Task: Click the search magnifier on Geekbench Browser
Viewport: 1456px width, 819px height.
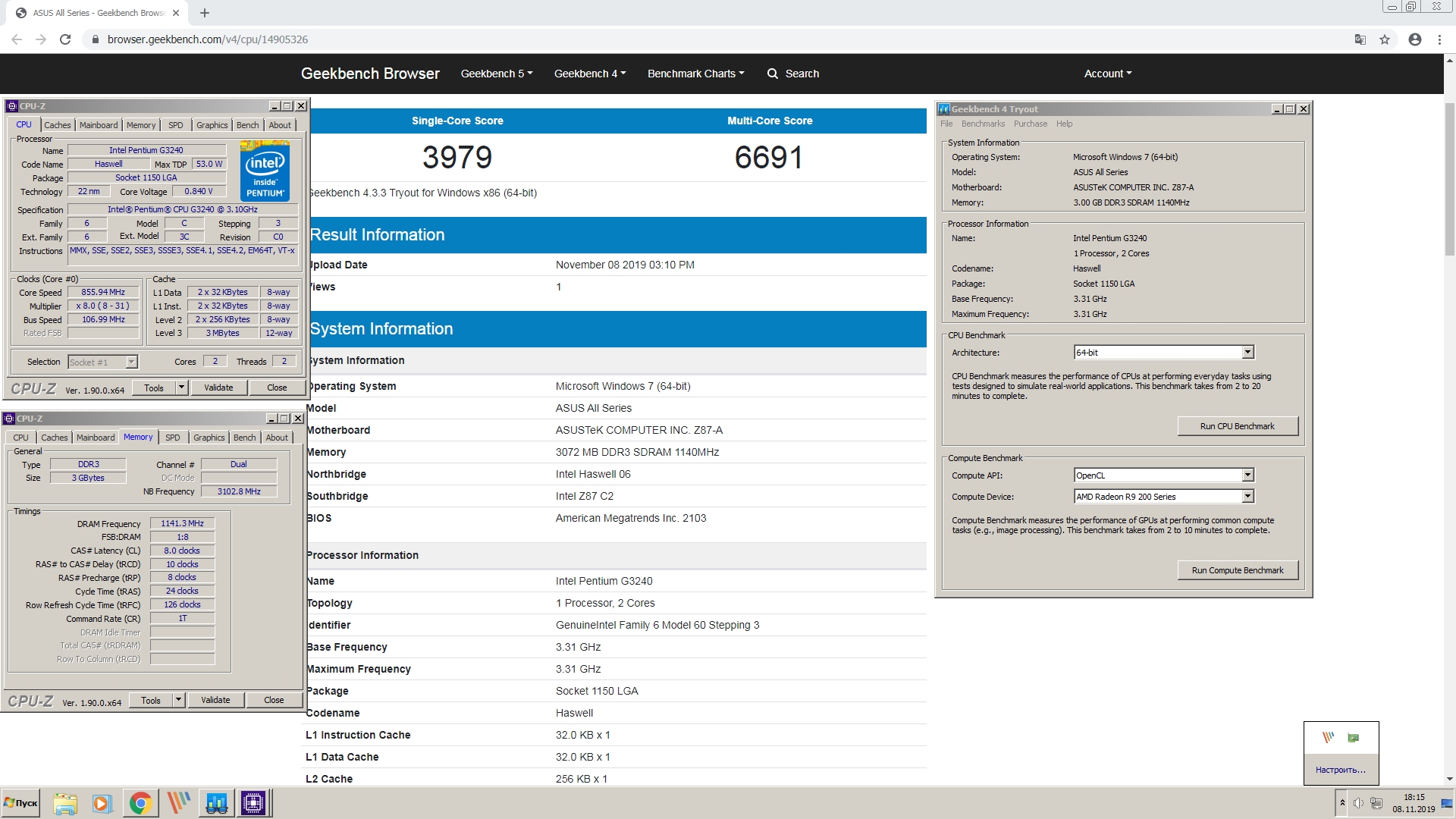Action: [773, 74]
